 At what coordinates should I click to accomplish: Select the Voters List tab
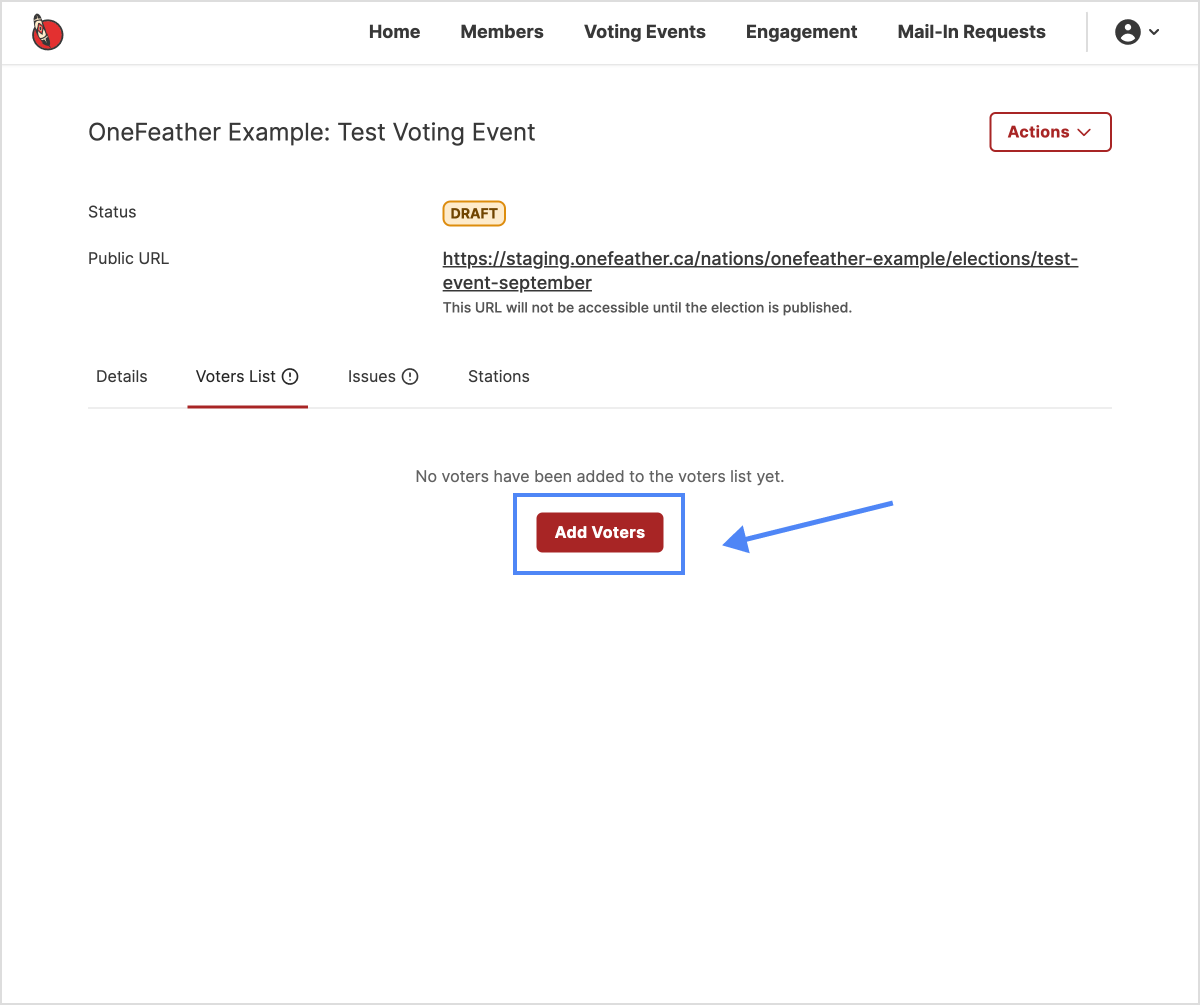pyautogui.click(x=247, y=377)
